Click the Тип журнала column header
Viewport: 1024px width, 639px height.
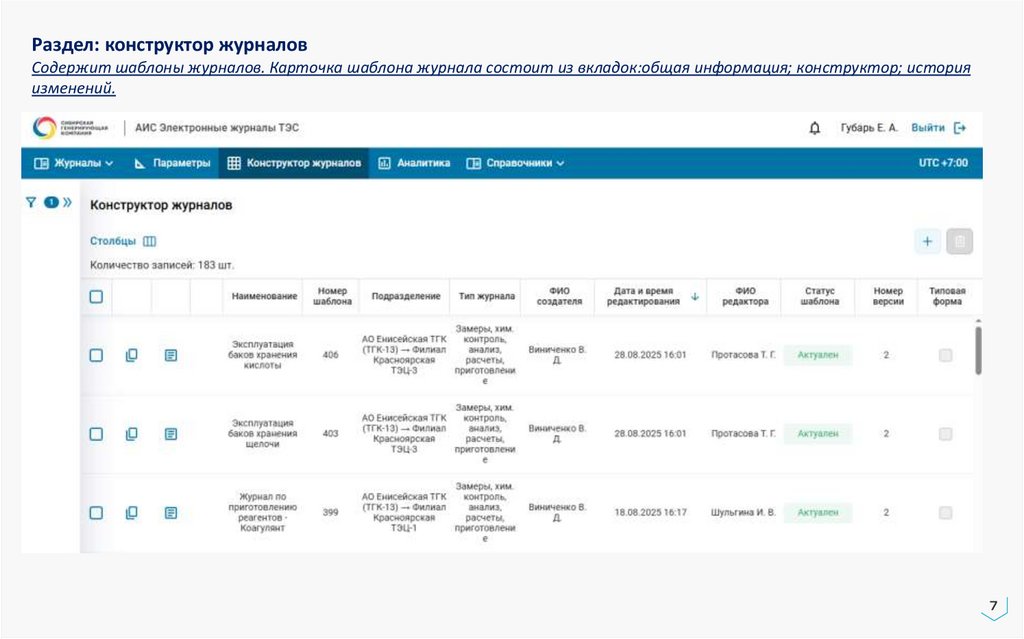click(487, 297)
